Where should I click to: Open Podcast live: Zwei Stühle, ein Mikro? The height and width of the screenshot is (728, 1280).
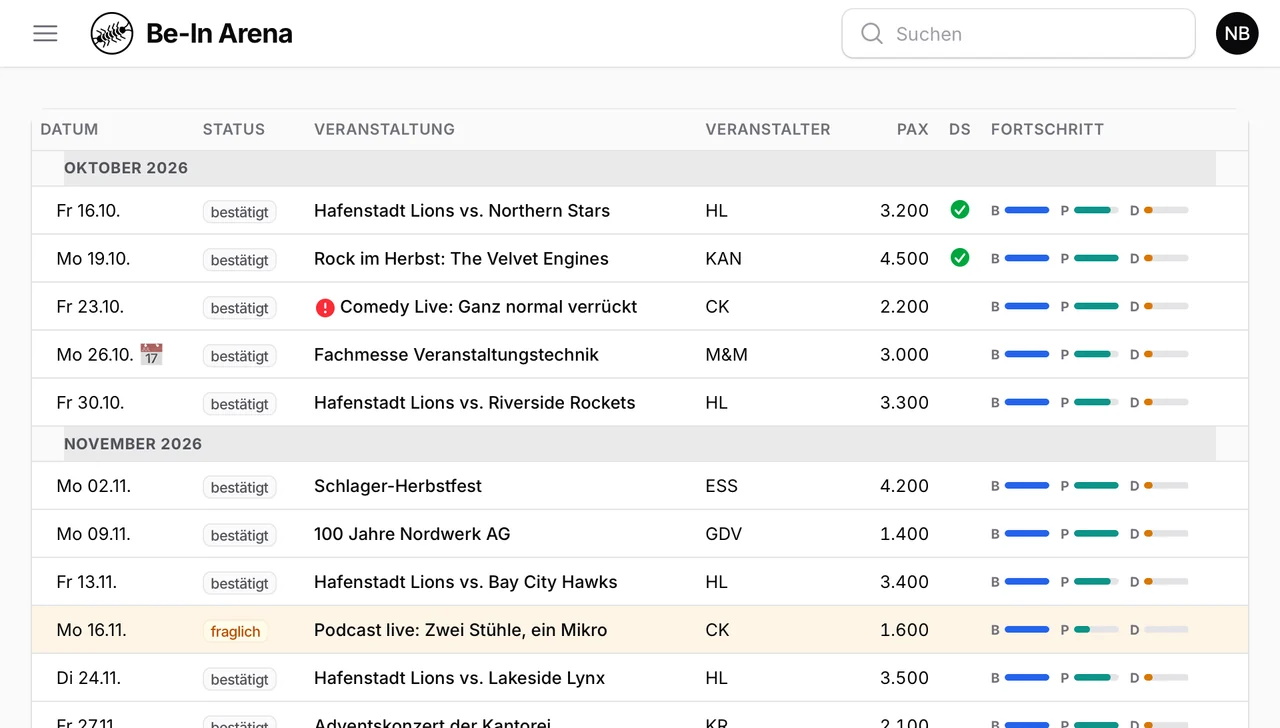(x=461, y=630)
